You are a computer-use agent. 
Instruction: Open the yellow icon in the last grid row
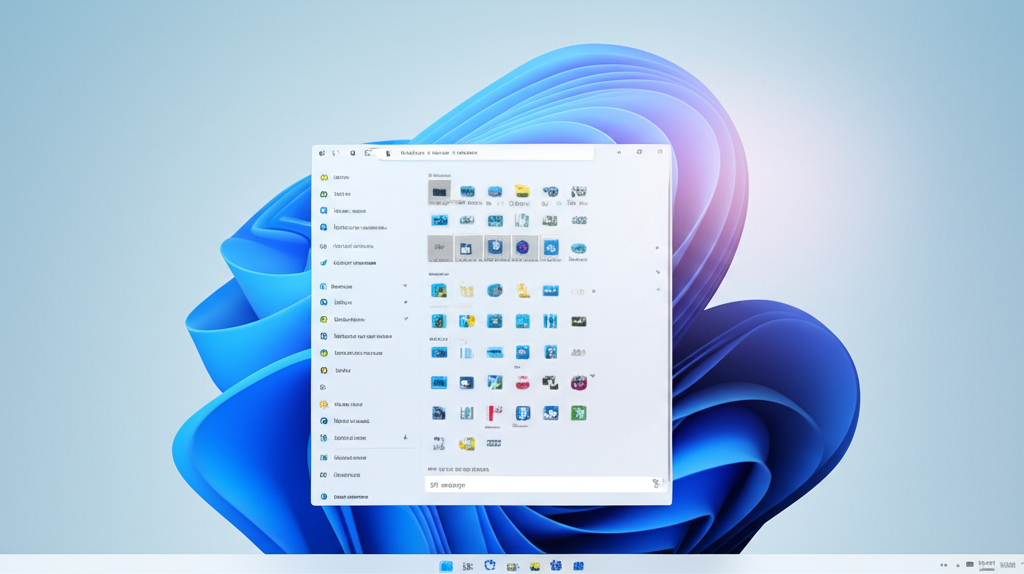(466, 443)
